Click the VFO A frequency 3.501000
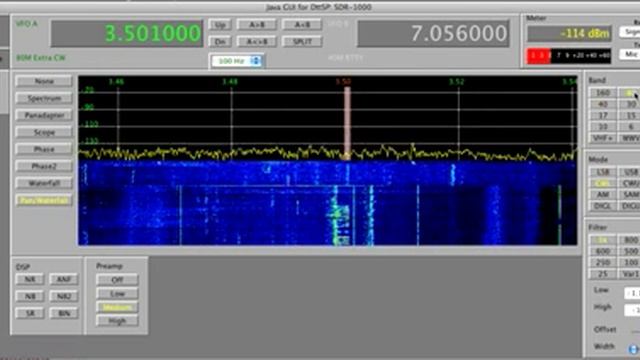Image resolution: width=640 pixels, height=360 pixels. (127, 33)
